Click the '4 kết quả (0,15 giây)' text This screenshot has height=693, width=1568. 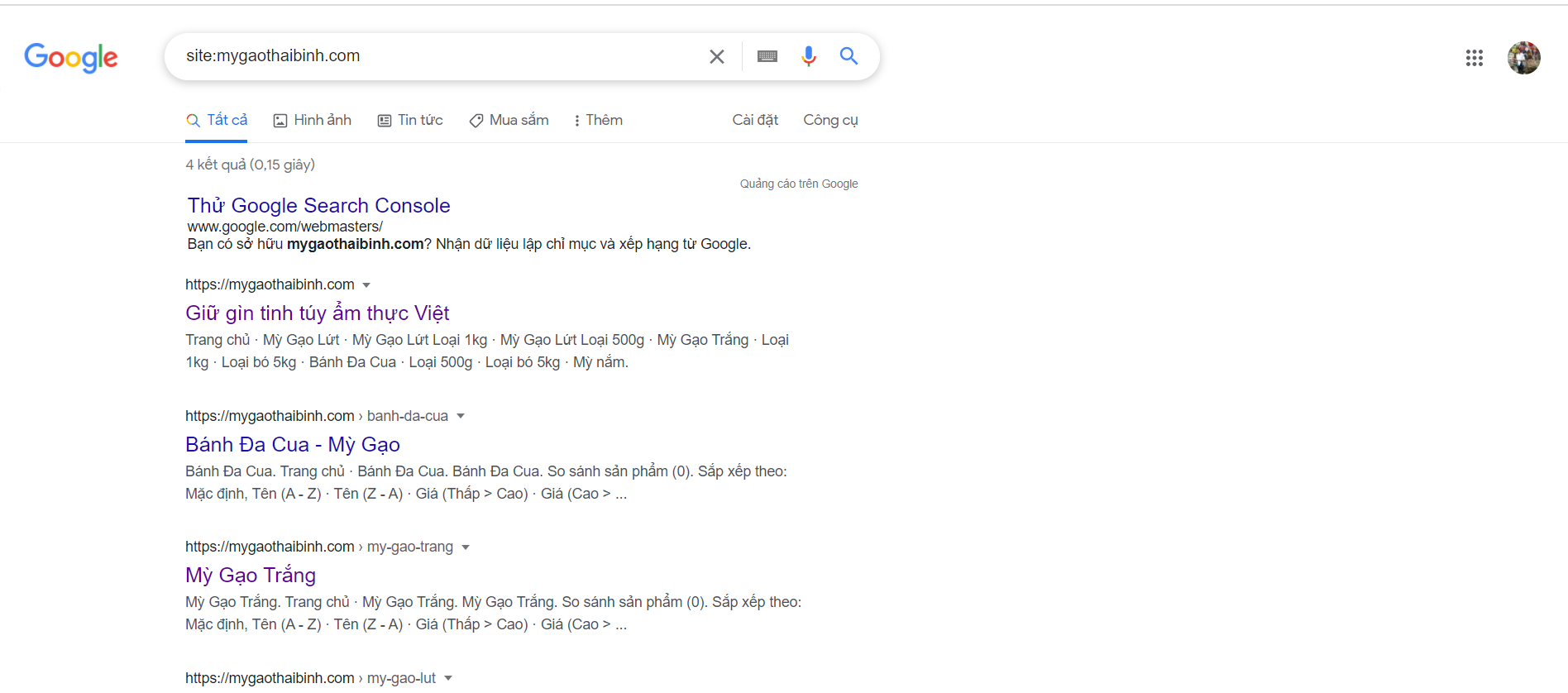pyautogui.click(x=250, y=165)
